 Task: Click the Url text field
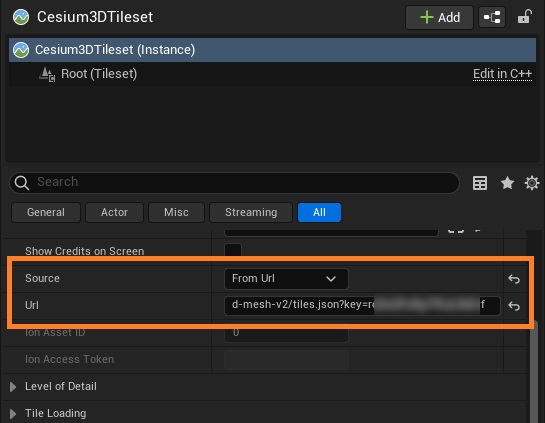(362, 306)
